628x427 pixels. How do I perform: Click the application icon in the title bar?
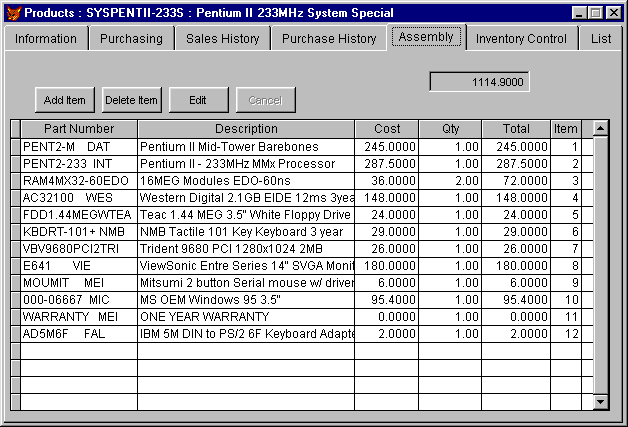click(x=12, y=12)
